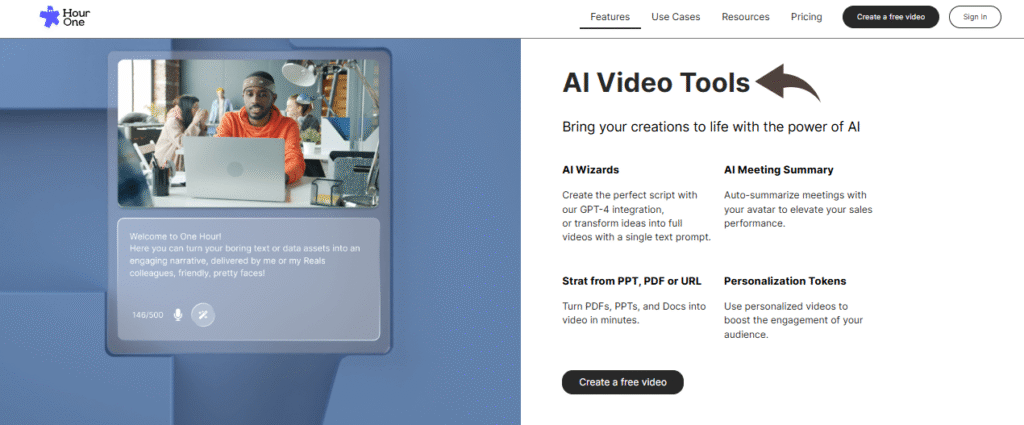Click the 146/500 character counter
The image size is (1024, 425).
147,315
